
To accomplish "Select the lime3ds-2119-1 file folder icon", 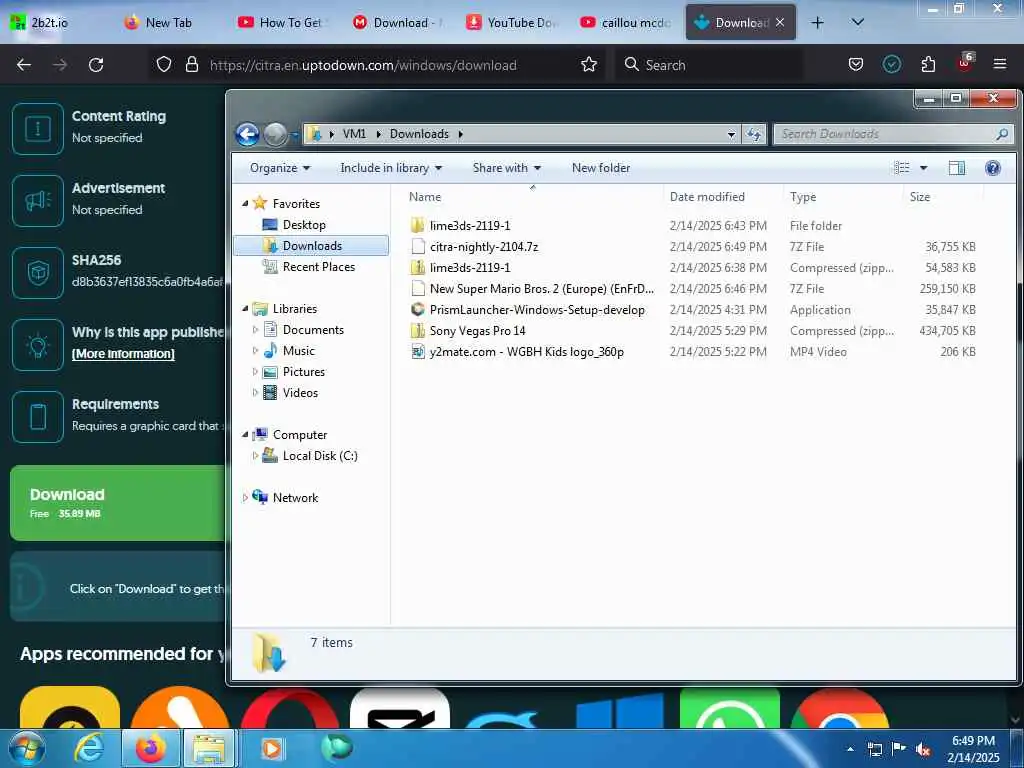I will tap(418, 225).
